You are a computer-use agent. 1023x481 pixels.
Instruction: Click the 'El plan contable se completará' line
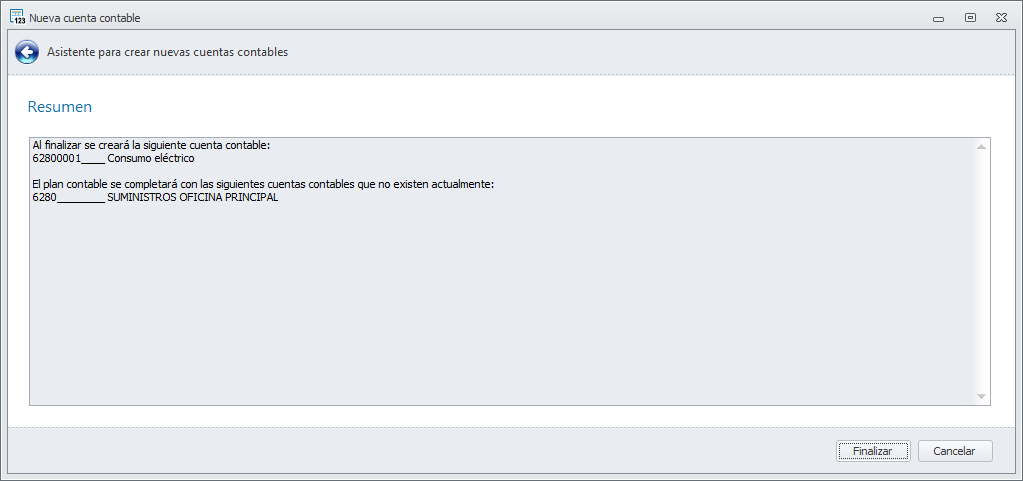pos(263,184)
